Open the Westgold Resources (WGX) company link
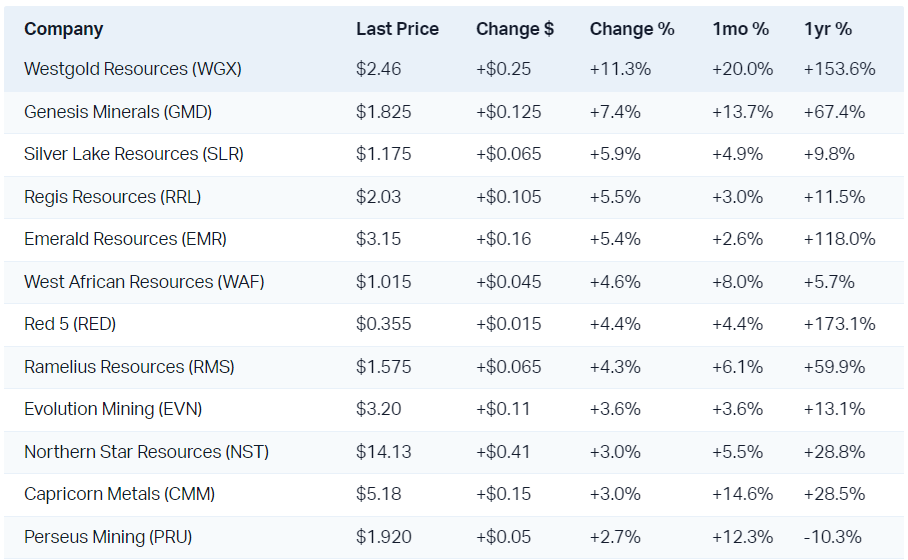 click(133, 69)
